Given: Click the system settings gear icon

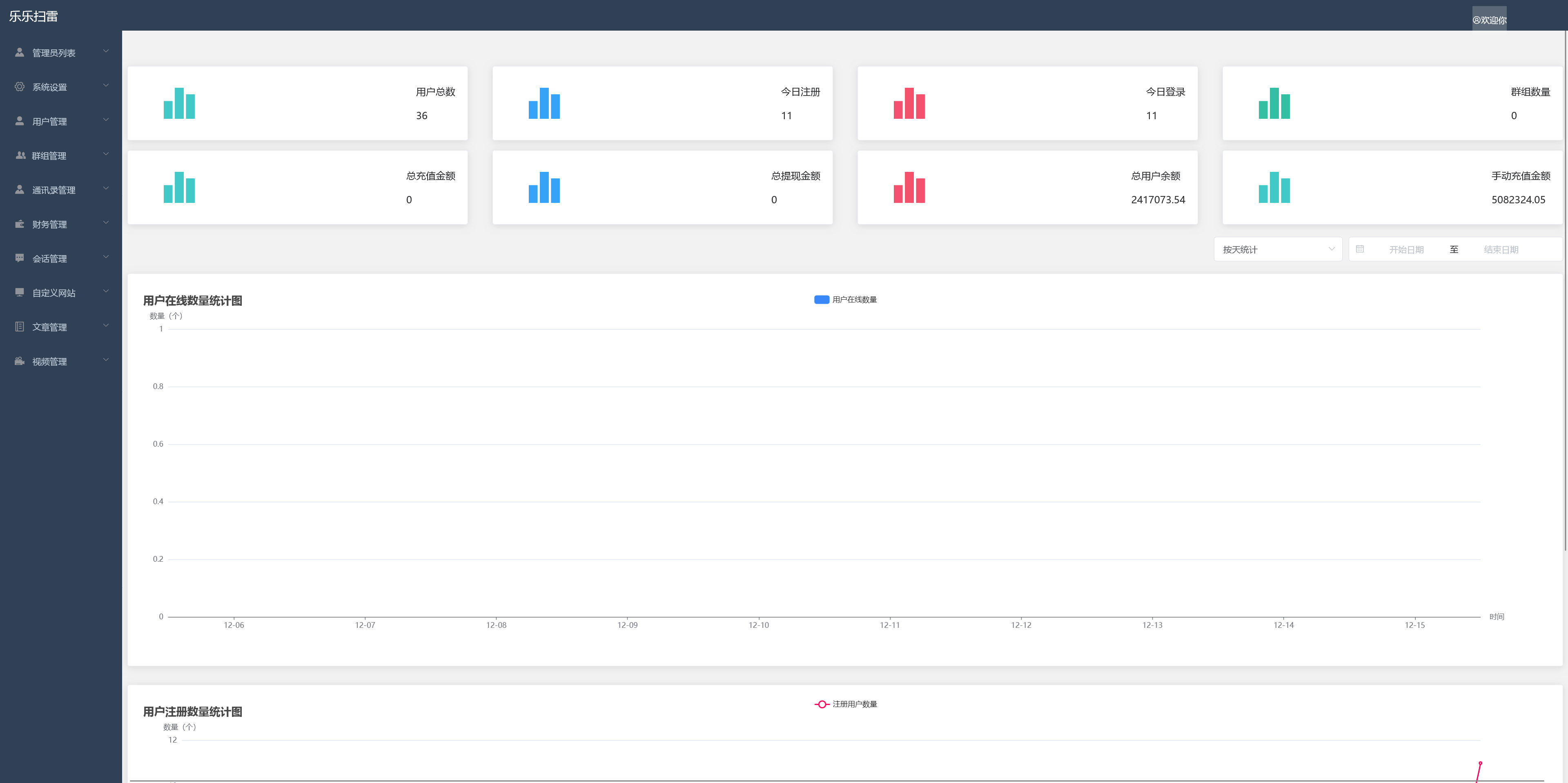Looking at the screenshot, I should (x=20, y=87).
